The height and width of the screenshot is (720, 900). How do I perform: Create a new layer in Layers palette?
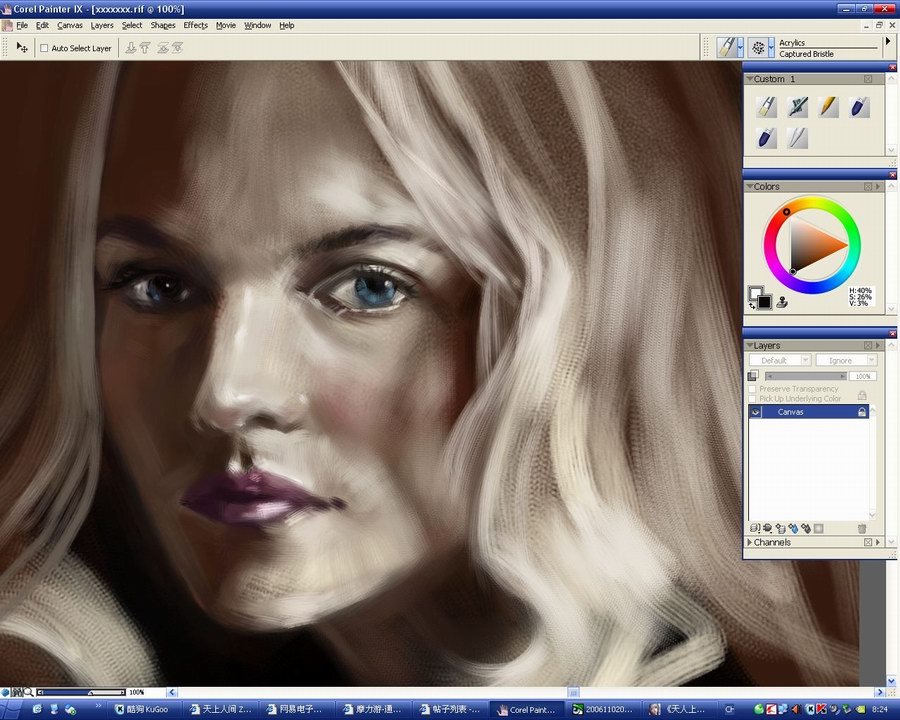[x=780, y=528]
